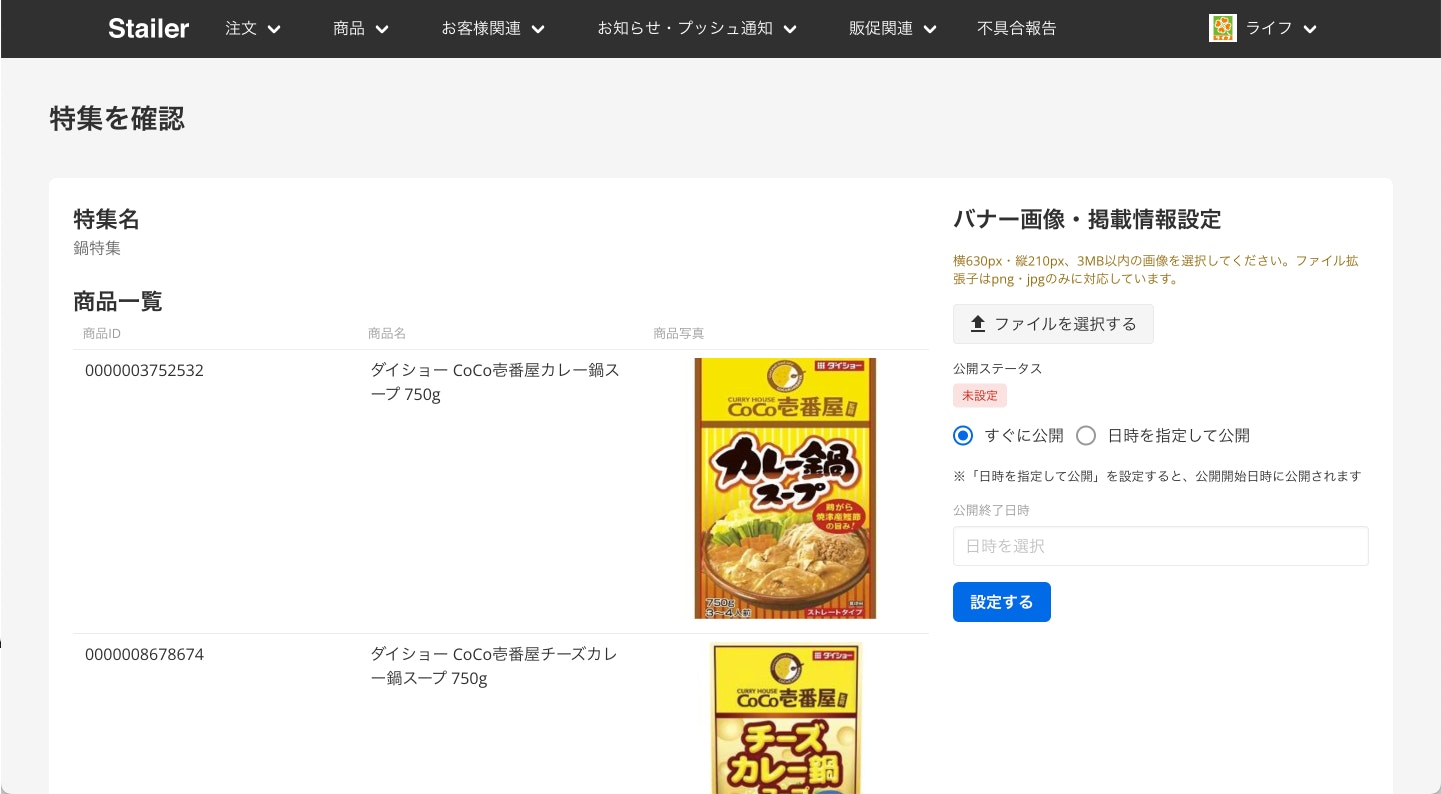Viewport: 1441px width, 794px height.
Task: Click ファイルを選択する button
Action: click(1053, 324)
